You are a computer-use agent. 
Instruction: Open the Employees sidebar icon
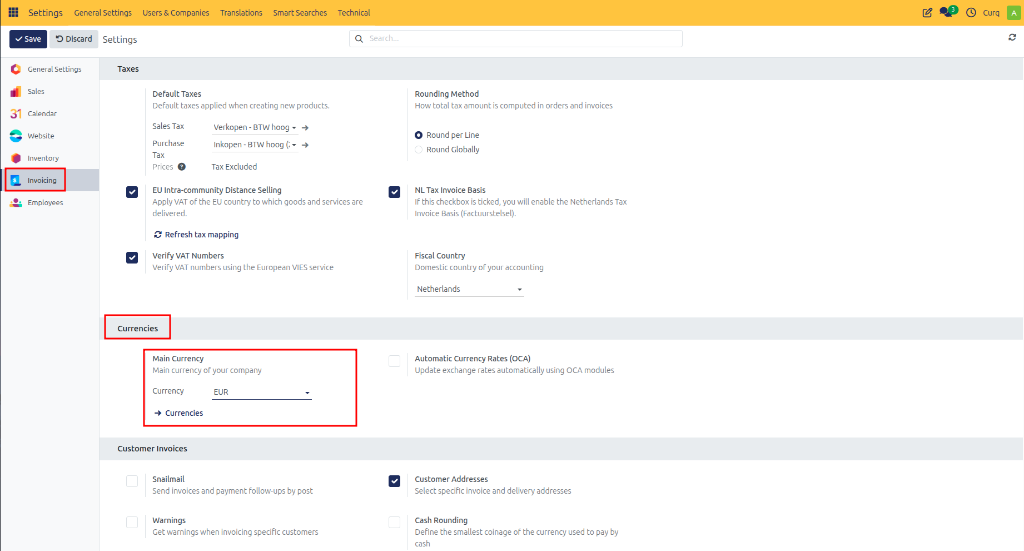(x=16, y=202)
